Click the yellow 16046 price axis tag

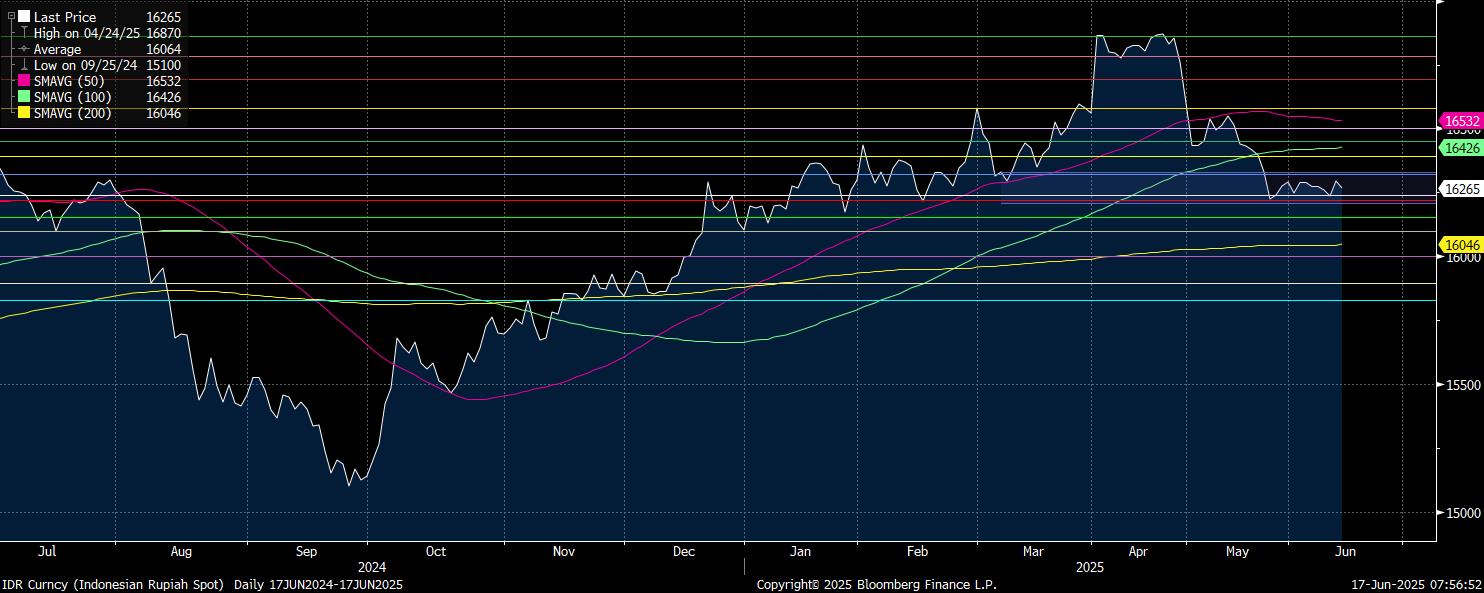click(1460, 244)
